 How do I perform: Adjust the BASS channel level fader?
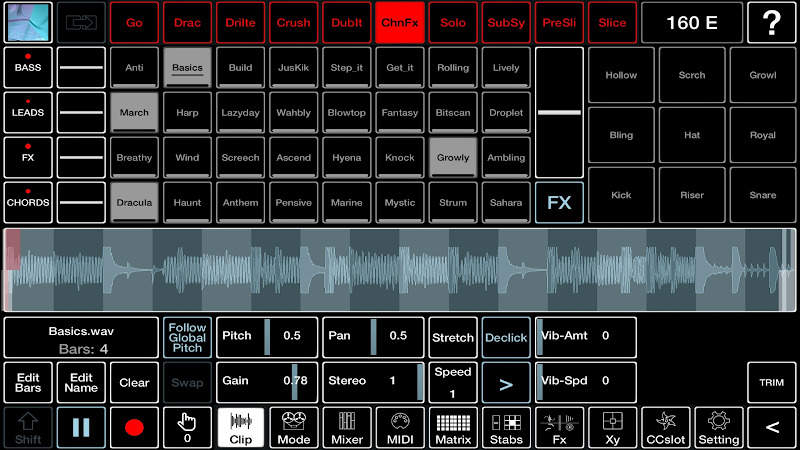tap(81, 67)
